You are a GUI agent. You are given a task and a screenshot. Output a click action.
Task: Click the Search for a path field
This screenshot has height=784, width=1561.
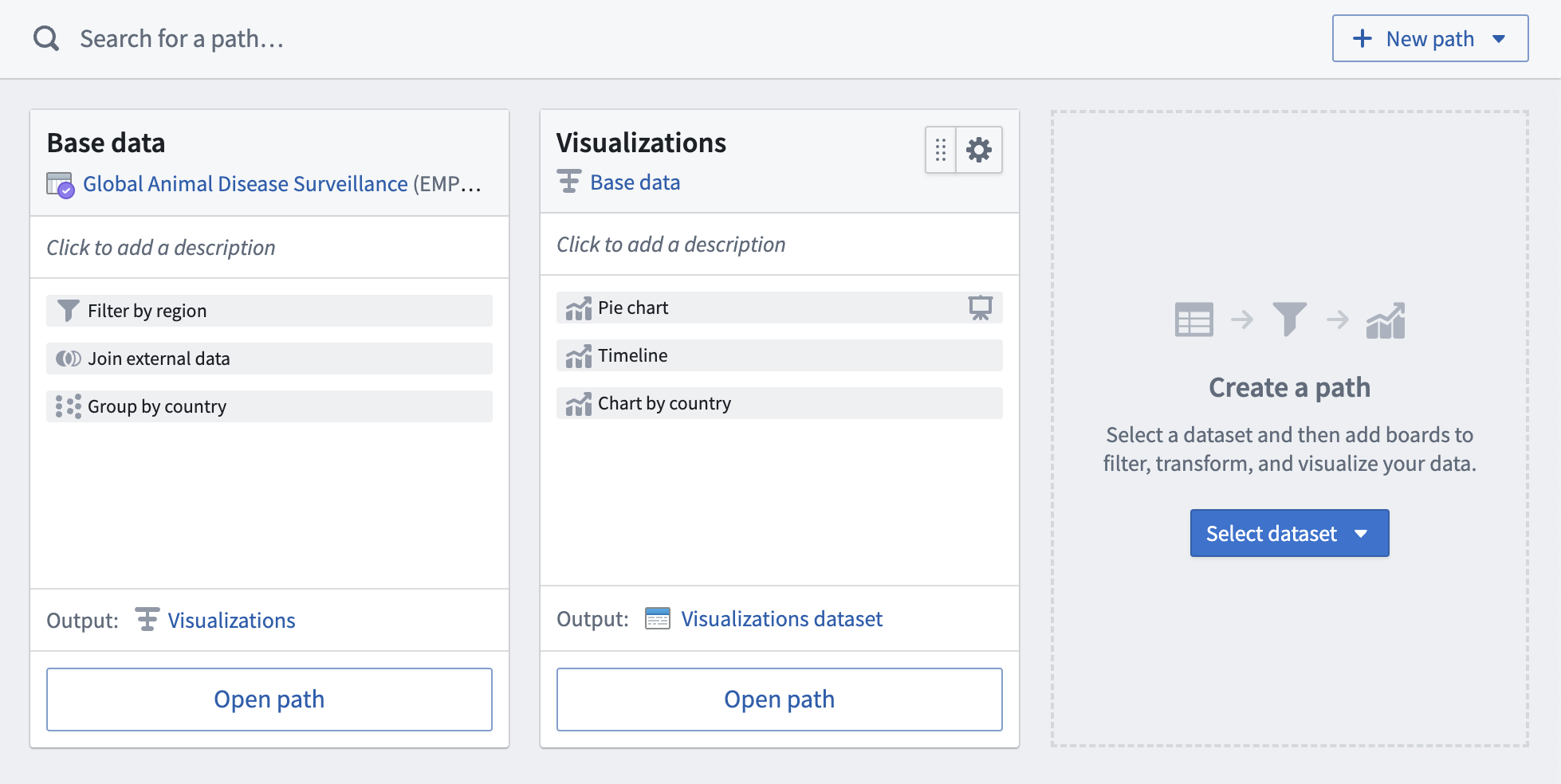182,38
